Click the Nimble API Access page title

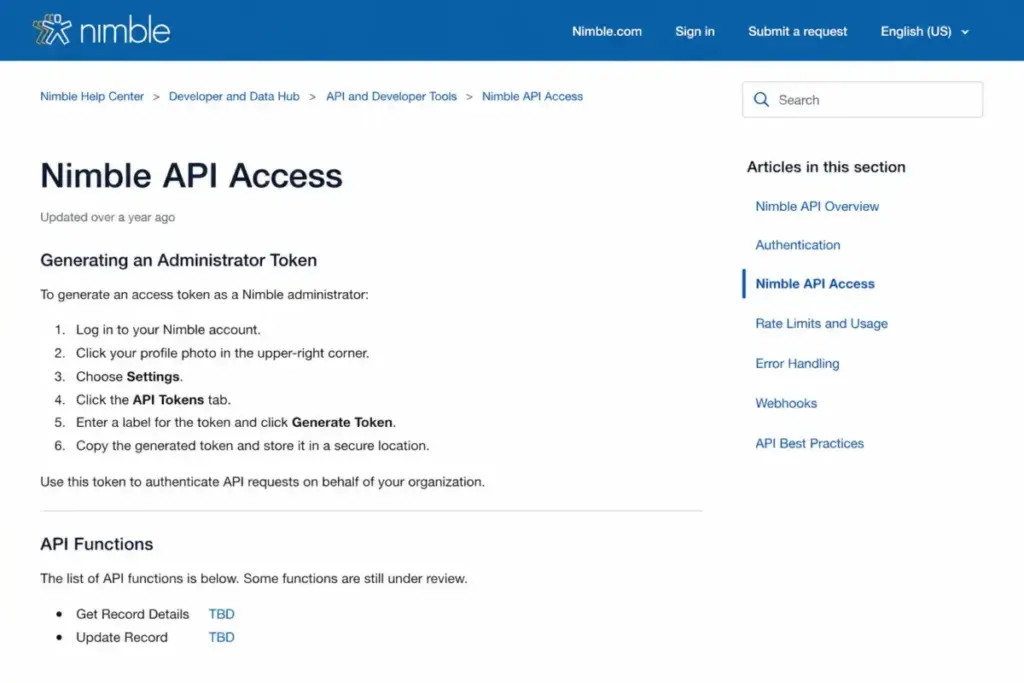[x=191, y=176]
